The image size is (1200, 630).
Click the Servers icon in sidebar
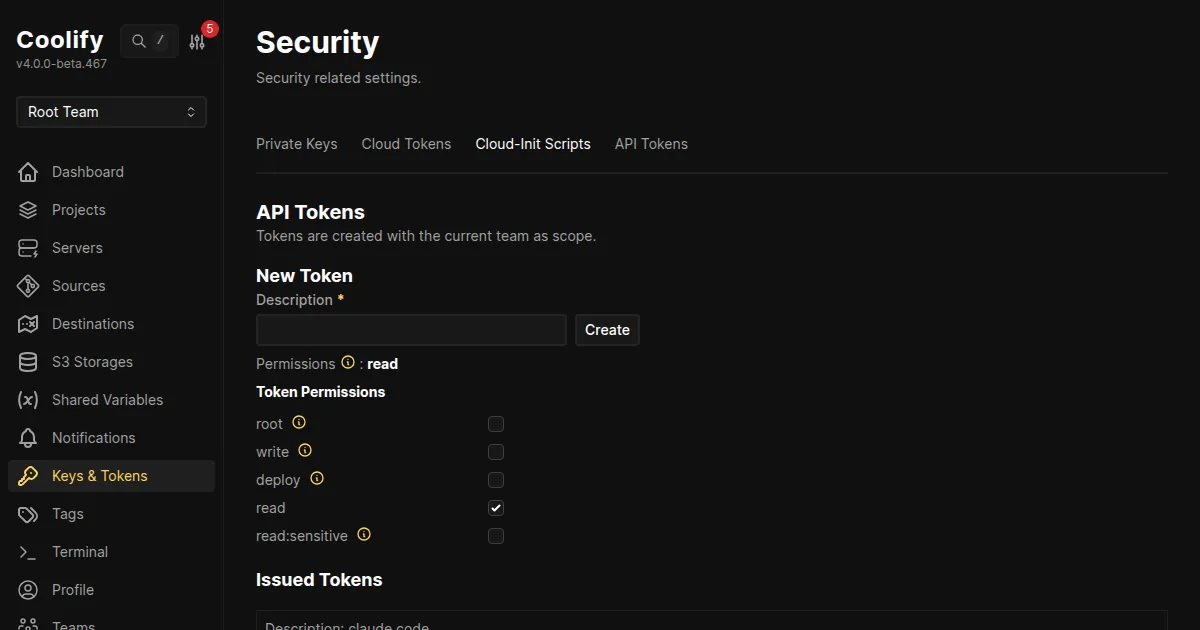29,248
